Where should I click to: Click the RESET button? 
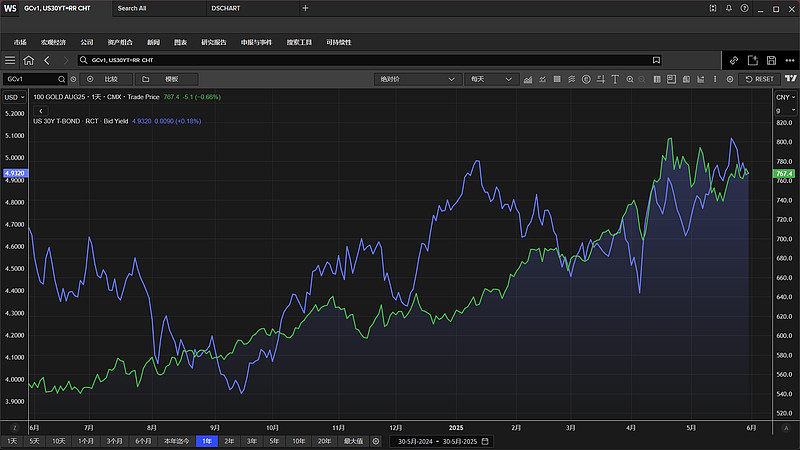pos(759,79)
